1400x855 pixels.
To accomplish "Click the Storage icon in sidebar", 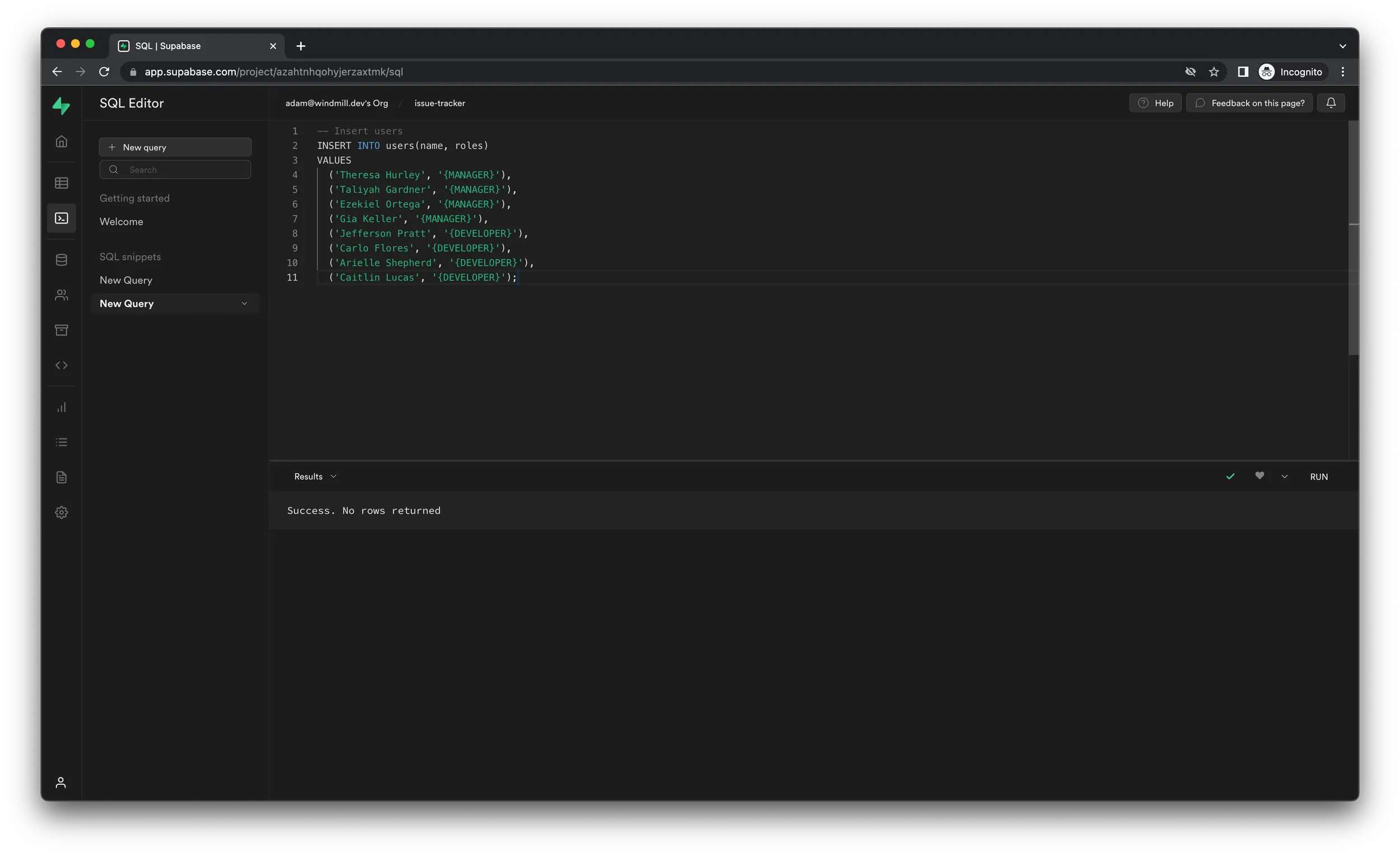I will [61, 329].
